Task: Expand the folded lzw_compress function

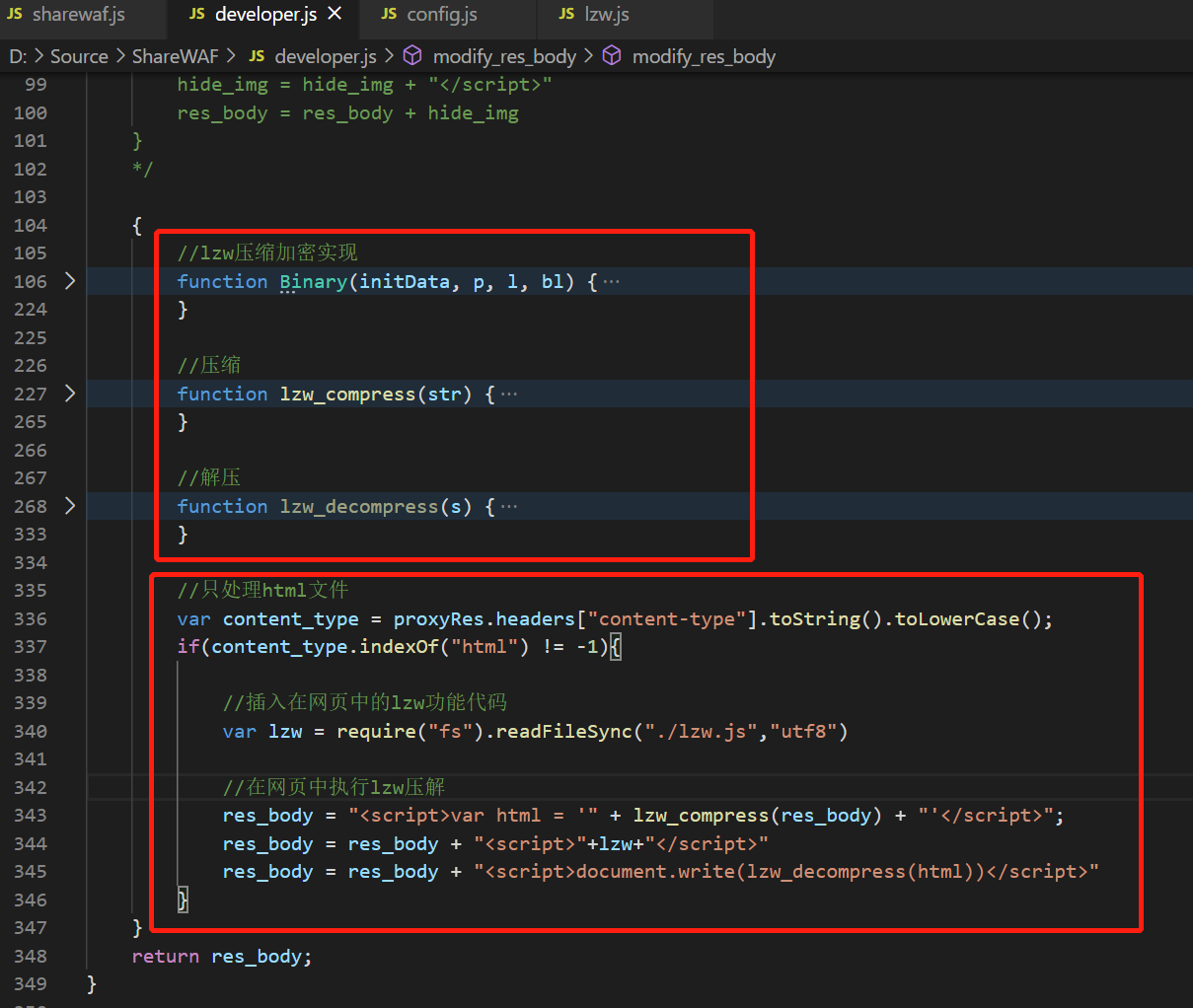Action: click(x=70, y=394)
